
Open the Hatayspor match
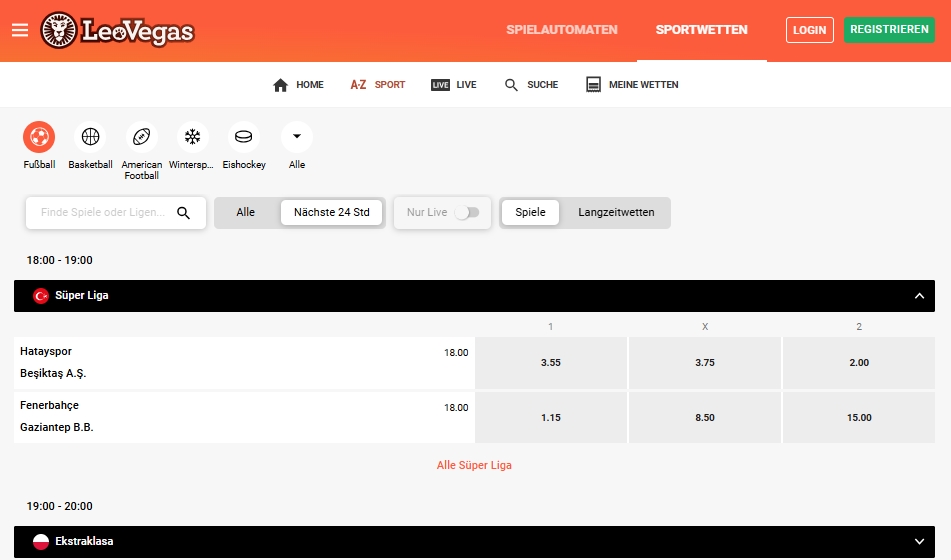pos(46,351)
